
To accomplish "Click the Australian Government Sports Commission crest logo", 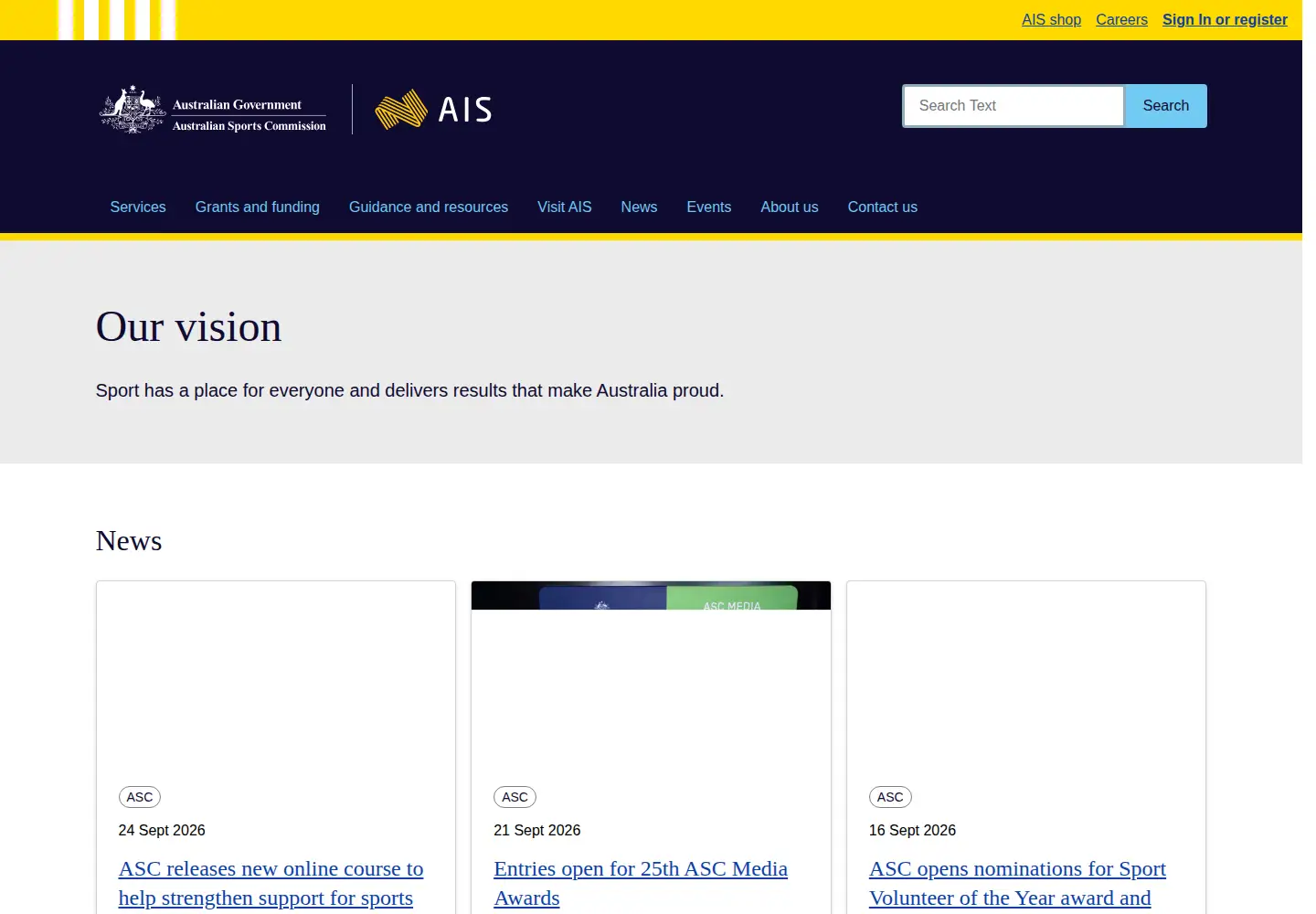I will pyautogui.click(x=213, y=110).
